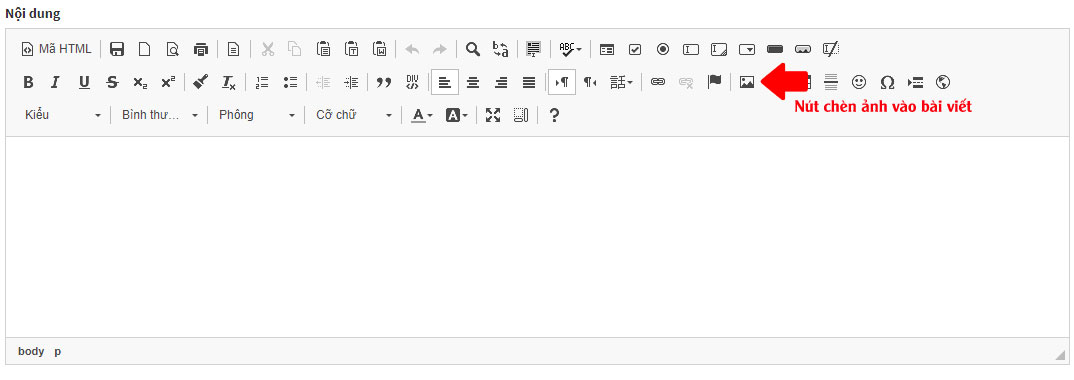Toggle Italic formatting
This screenshot has width=1074, height=380.
(55, 82)
